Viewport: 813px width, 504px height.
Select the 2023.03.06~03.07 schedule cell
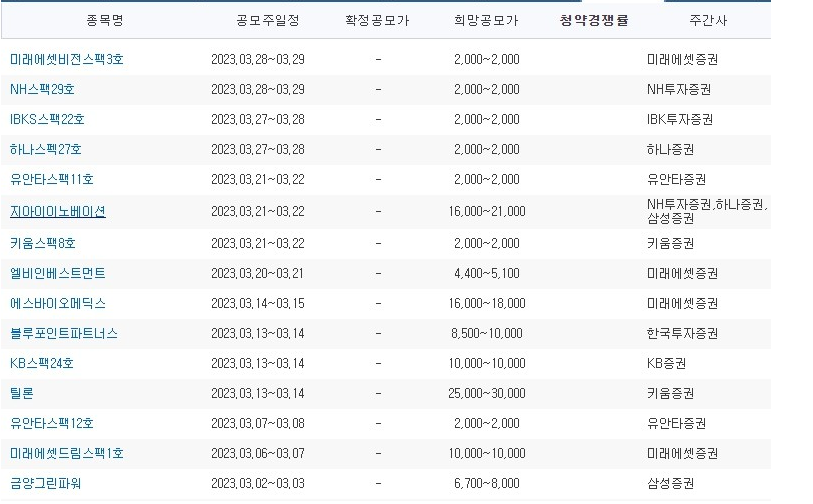[x=258, y=454]
